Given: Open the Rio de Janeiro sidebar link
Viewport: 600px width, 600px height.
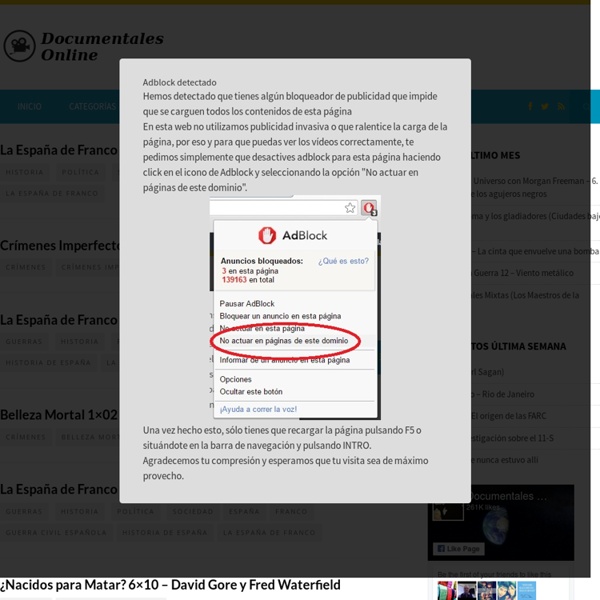Looking at the screenshot, I should click(503, 394).
